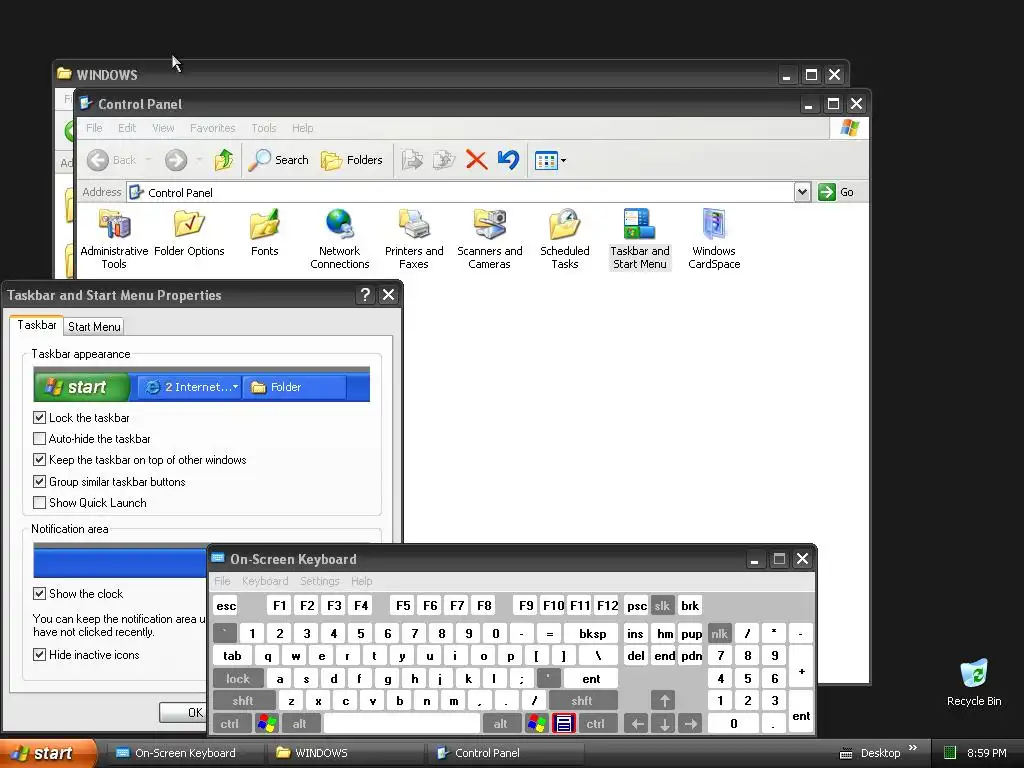1024x768 pixels.
Task: Click the clock showing 8:59 PM
Action: [x=987, y=753]
